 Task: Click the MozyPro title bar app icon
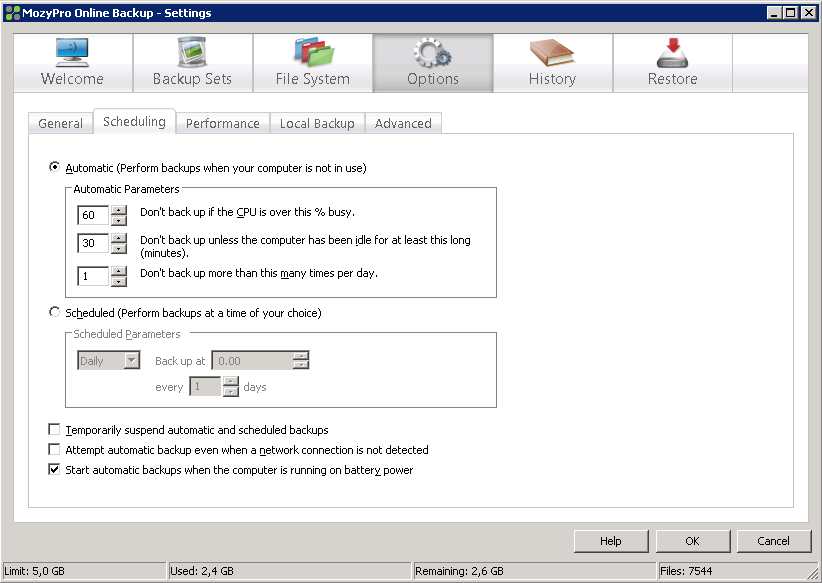point(12,13)
